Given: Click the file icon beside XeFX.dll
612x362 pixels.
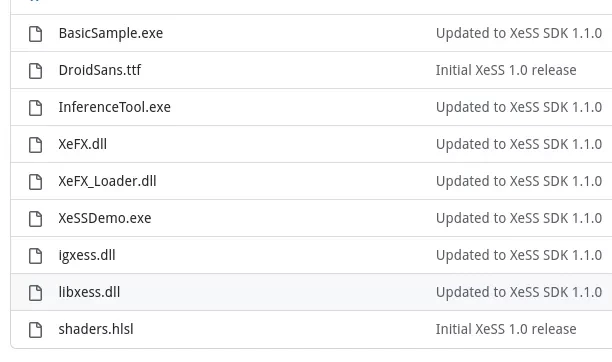Looking at the screenshot, I should pos(36,144).
